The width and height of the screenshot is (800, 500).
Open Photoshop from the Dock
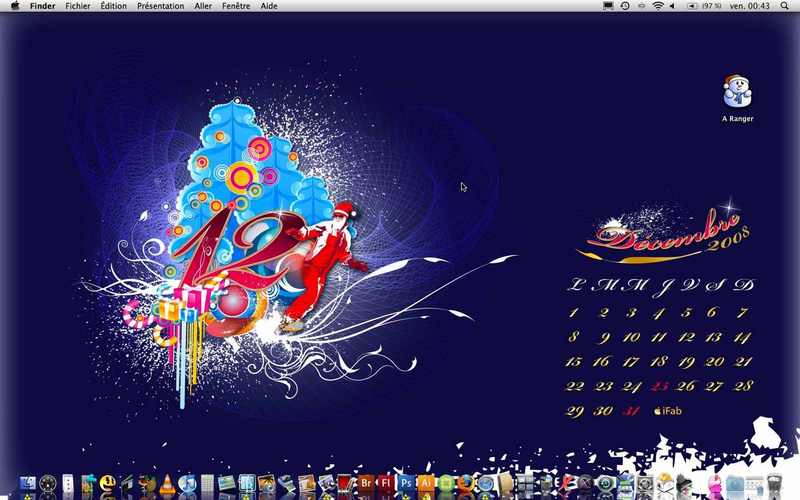click(x=406, y=483)
